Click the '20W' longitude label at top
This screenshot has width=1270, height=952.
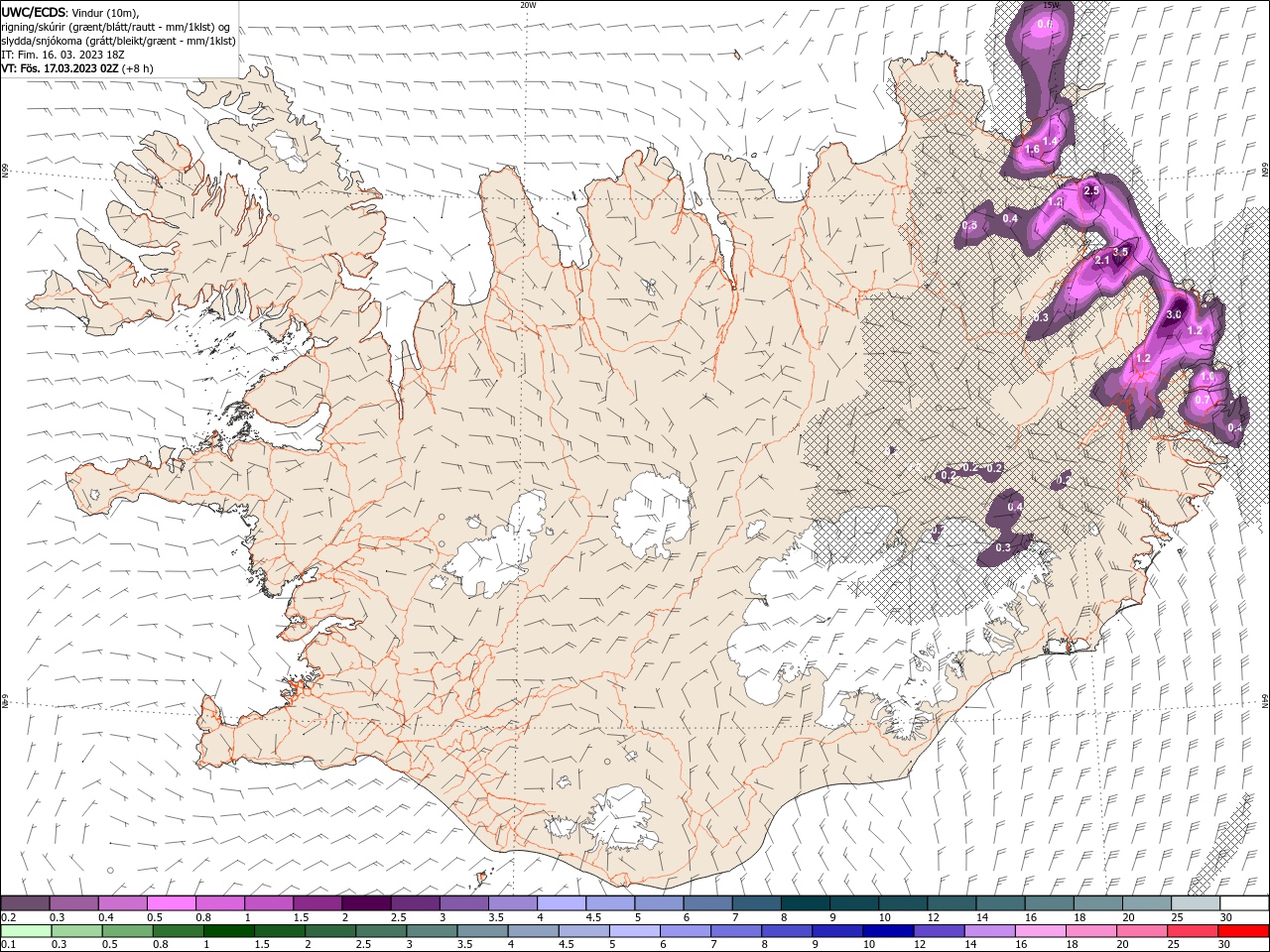click(x=528, y=5)
